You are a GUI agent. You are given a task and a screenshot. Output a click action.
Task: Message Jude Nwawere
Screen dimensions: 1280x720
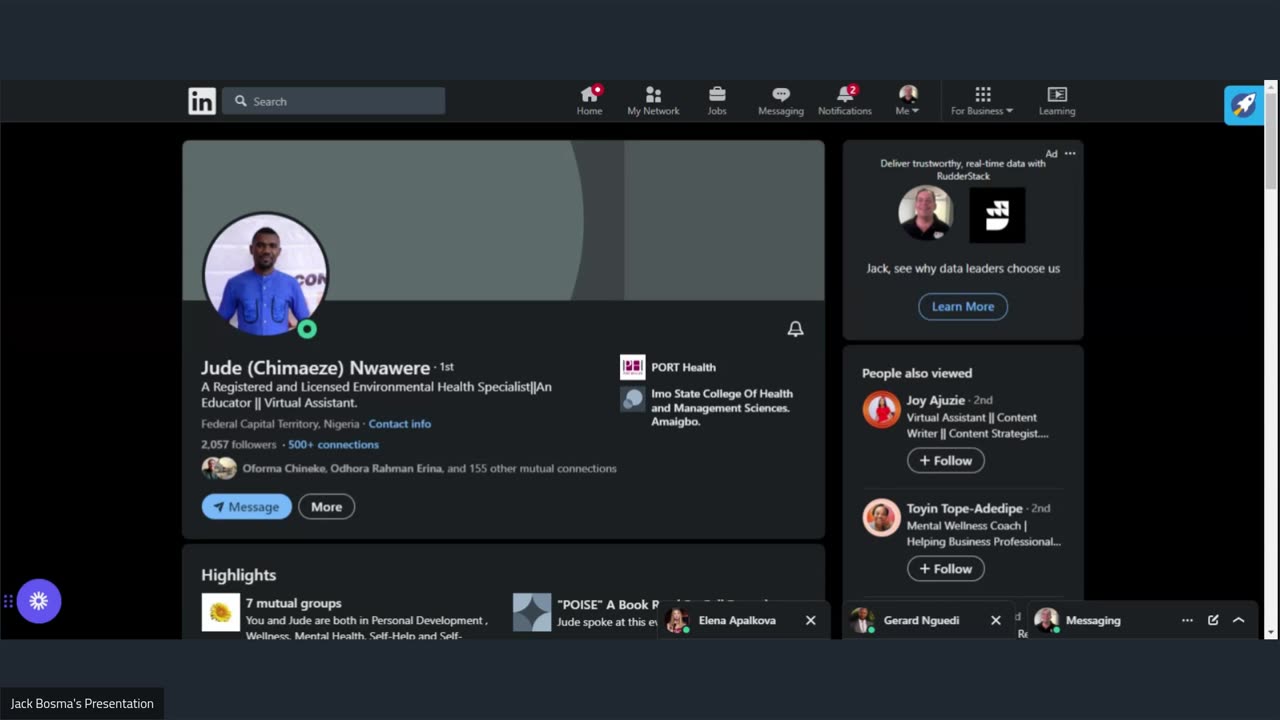(247, 507)
